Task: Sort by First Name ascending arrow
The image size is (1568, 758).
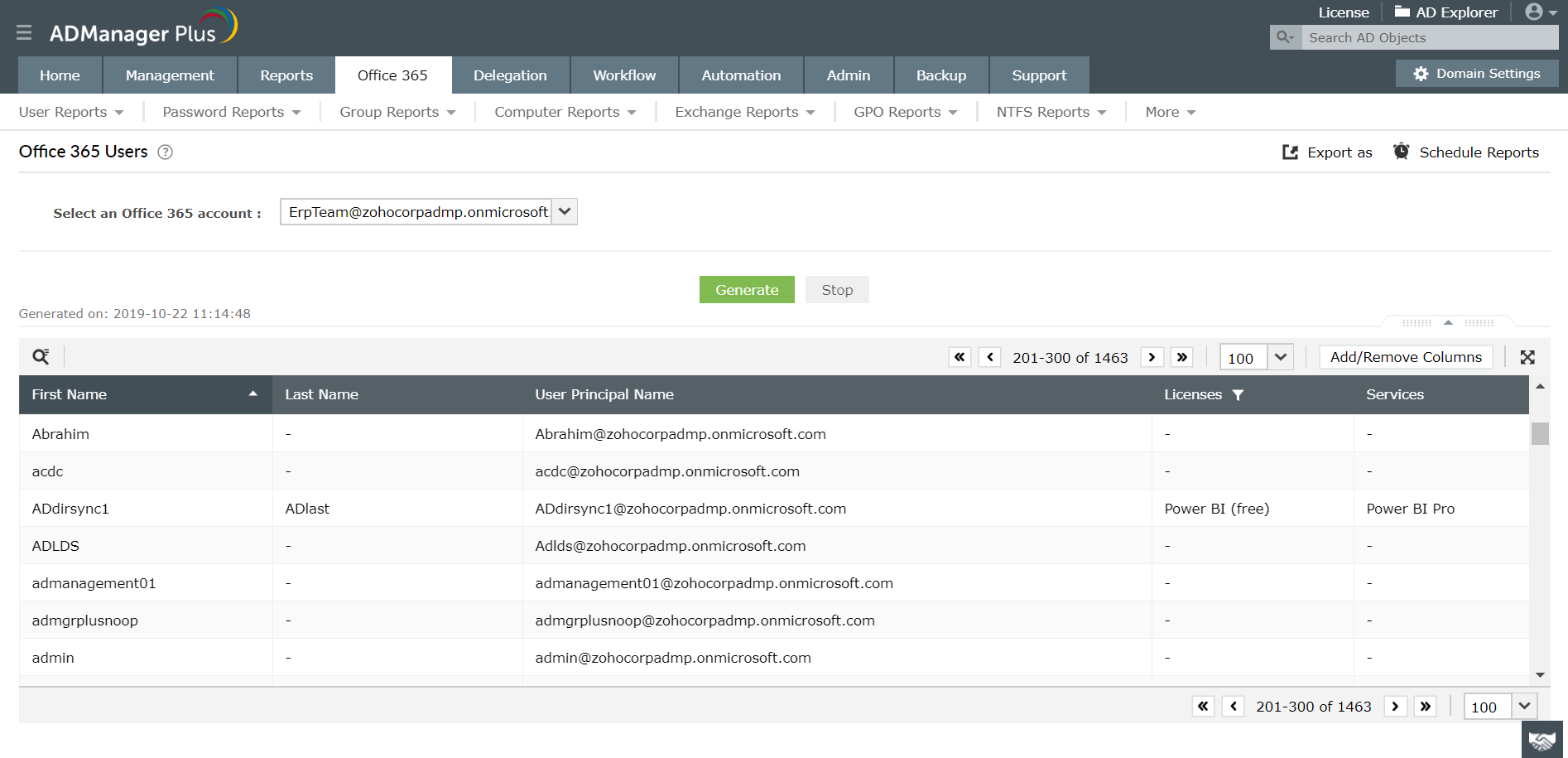Action: (253, 393)
